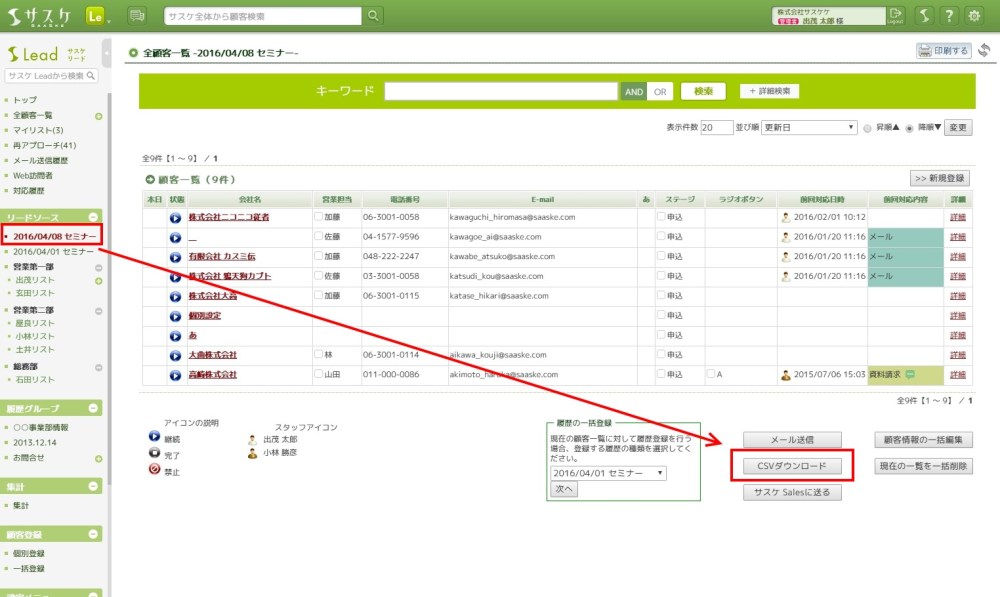Screen dimensions: 1000x597
Task: Open the 並び順 更新日 sort dropdown
Action: point(809,128)
